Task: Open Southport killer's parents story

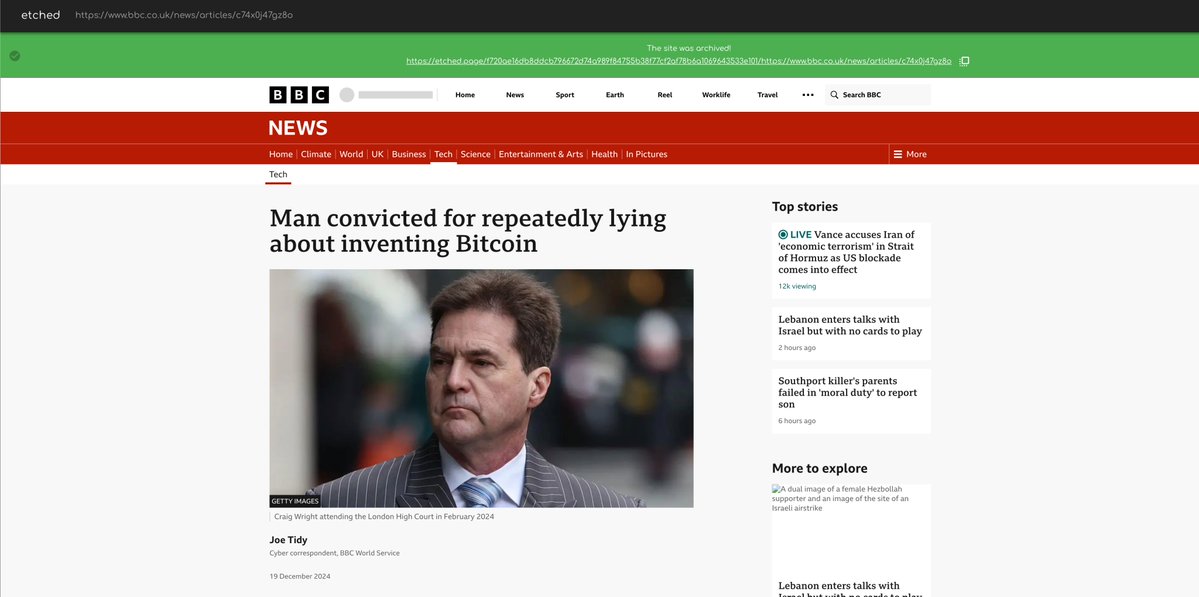Action: coord(847,393)
